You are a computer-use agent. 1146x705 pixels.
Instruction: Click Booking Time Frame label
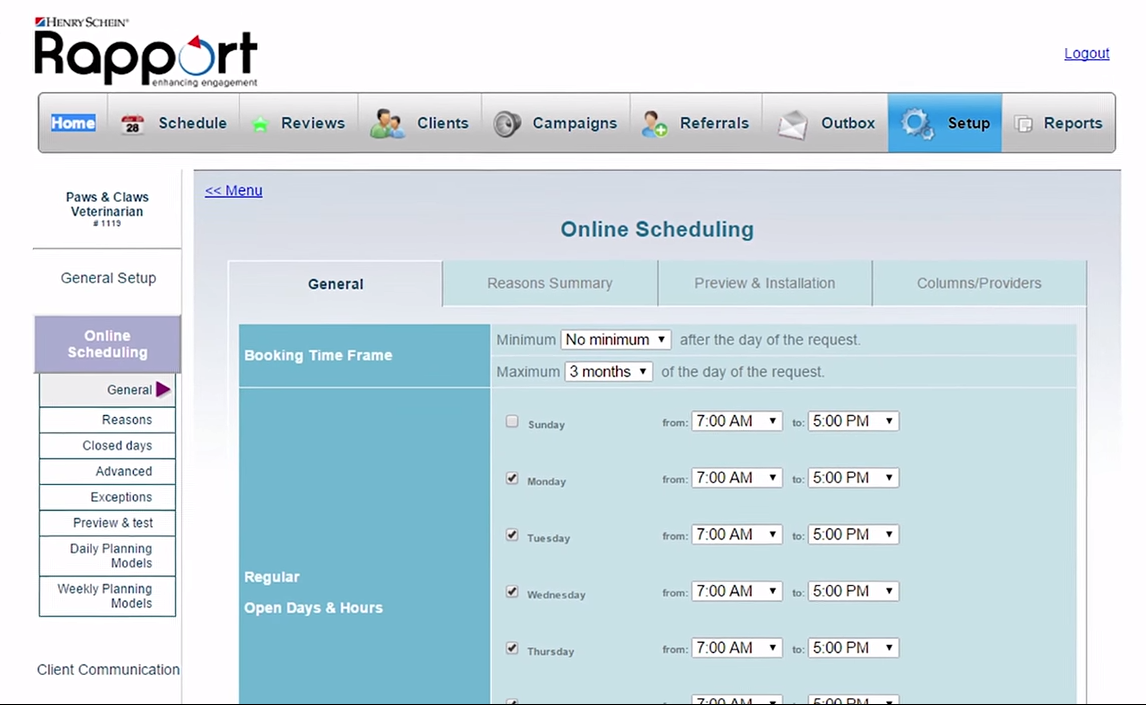click(318, 356)
